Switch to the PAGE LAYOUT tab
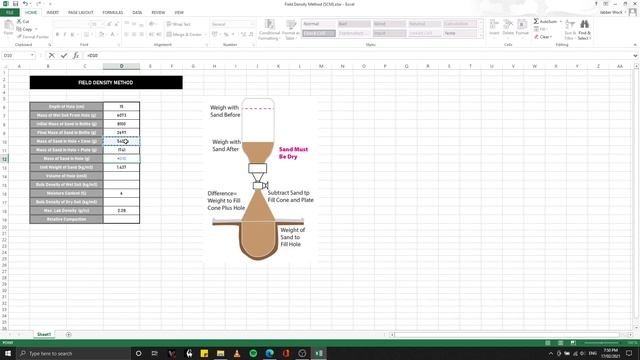 (81, 13)
